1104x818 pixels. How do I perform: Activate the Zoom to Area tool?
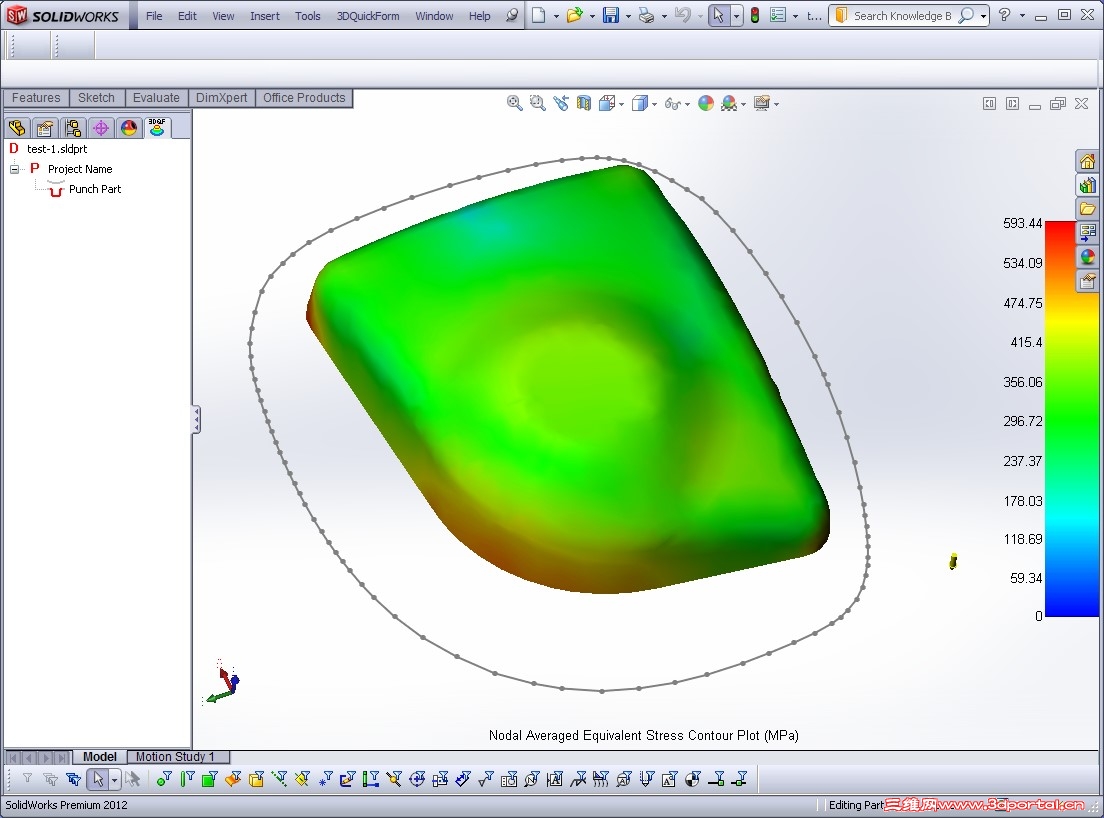(x=538, y=103)
